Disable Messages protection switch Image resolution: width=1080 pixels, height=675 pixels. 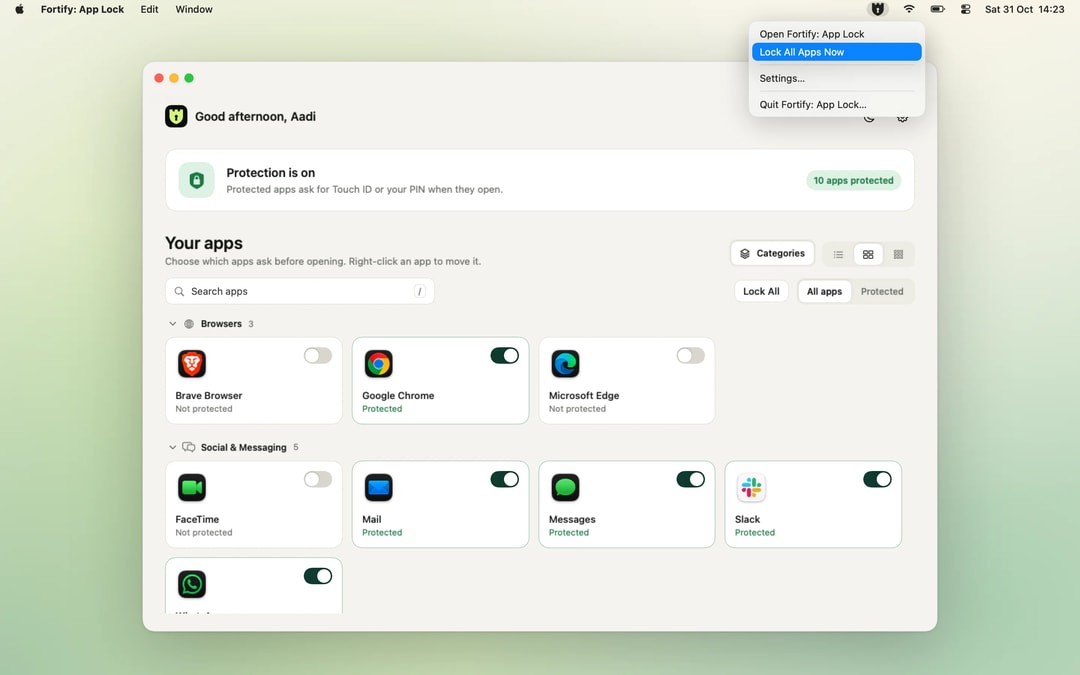point(690,479)
